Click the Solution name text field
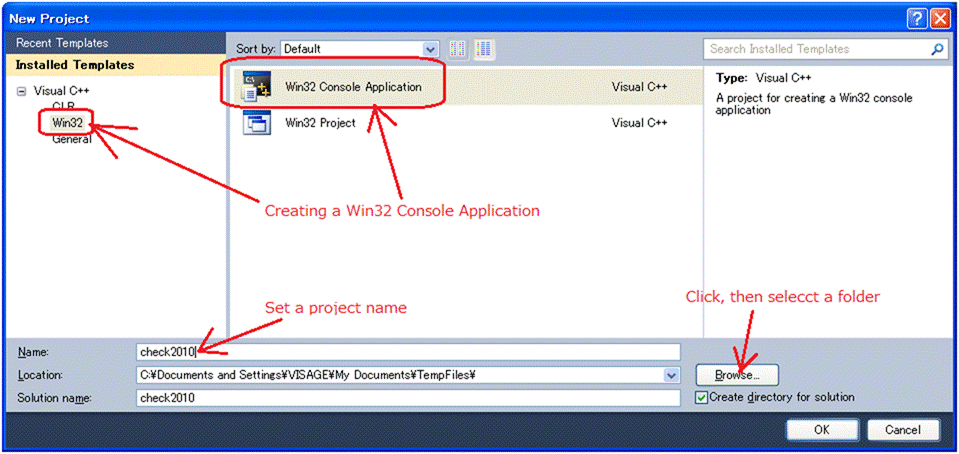Image resolution: width=959 pixels, height=454 pixels. point(407,398)
